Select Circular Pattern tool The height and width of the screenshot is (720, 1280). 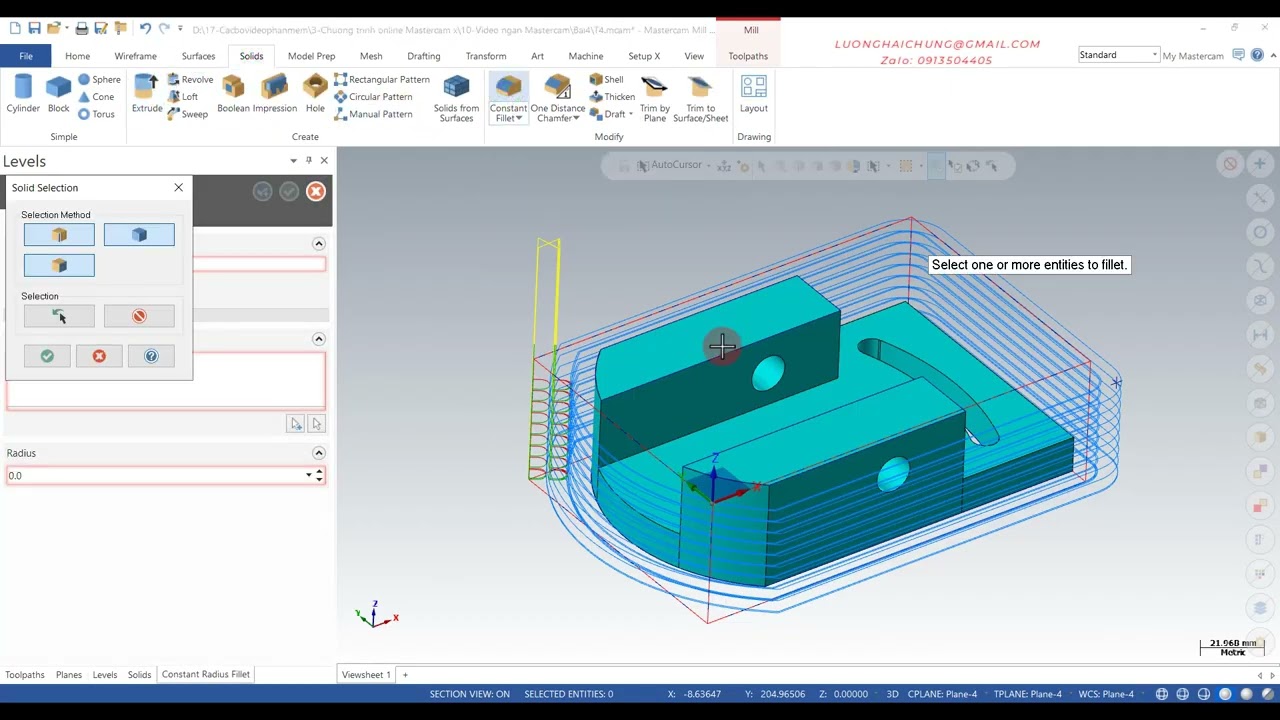point(373,97)
